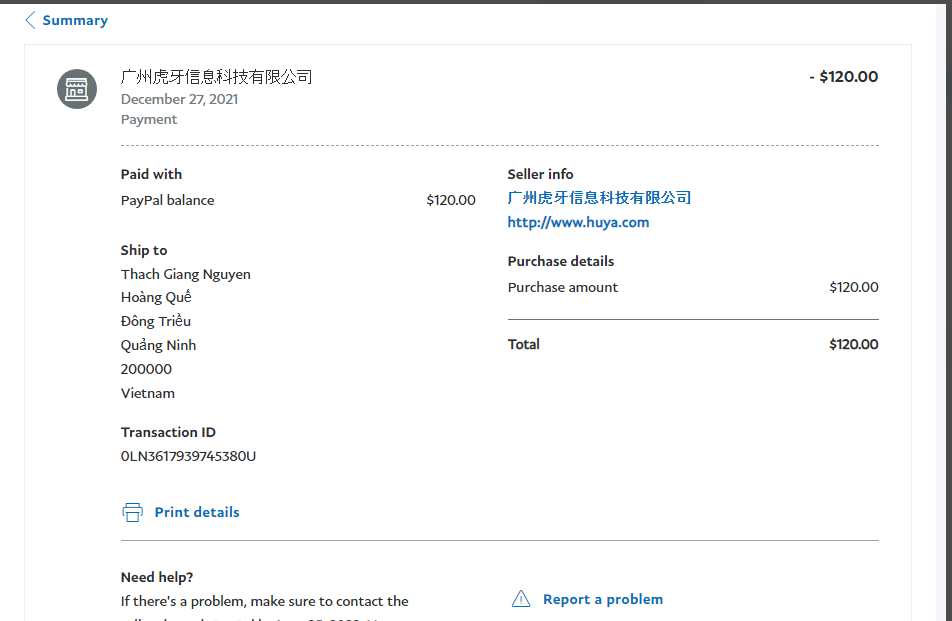Click the Total $120.00 value
Image resolution: width=952 pixels, height=621 pixels.
point(854,344)
